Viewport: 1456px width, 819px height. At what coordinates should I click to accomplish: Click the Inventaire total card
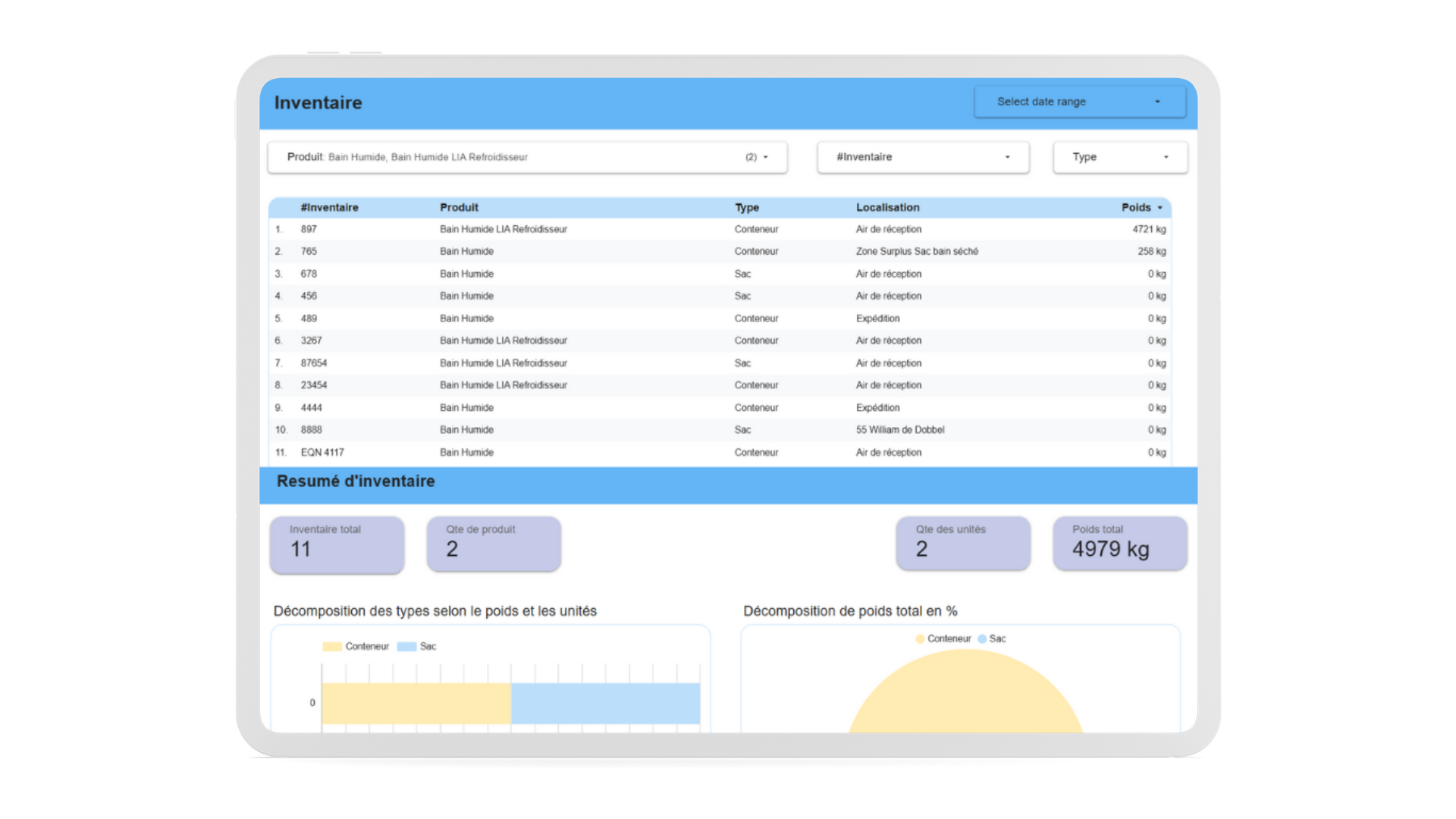[337, 544]
